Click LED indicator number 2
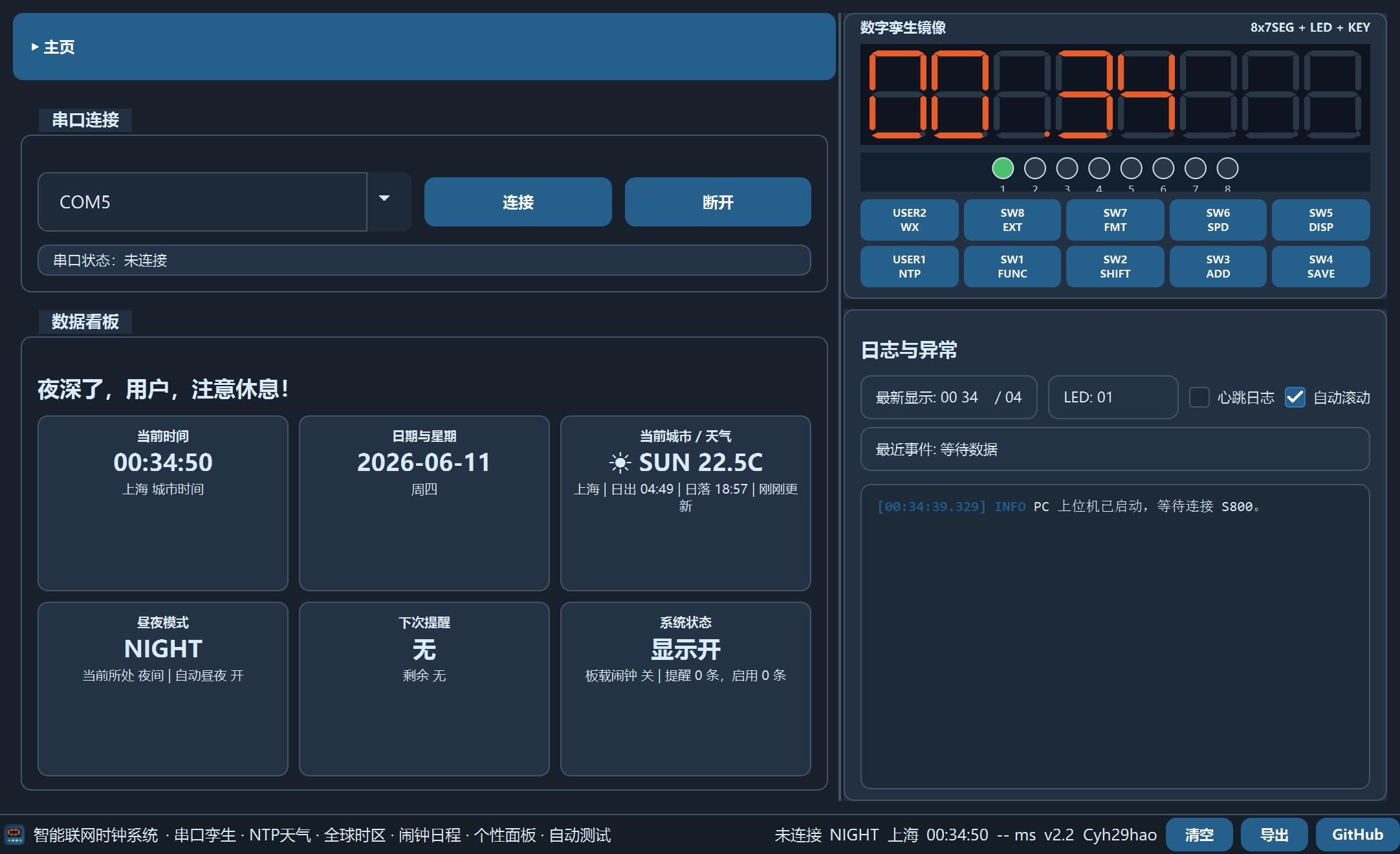Screen dimensions: 1400x854 click(1035, 168)
